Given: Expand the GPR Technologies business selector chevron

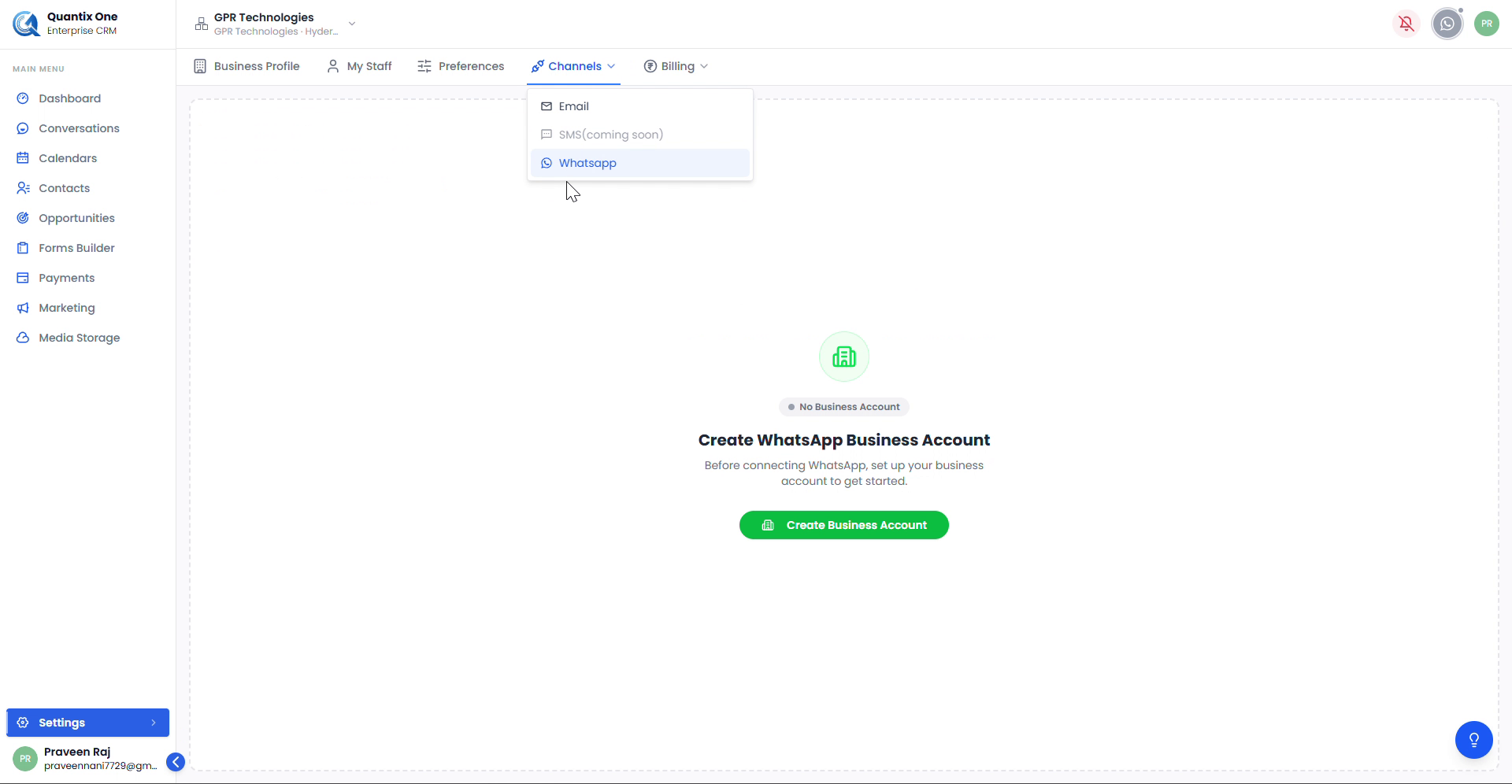Looking at the screenshot, I should point(352,24).
